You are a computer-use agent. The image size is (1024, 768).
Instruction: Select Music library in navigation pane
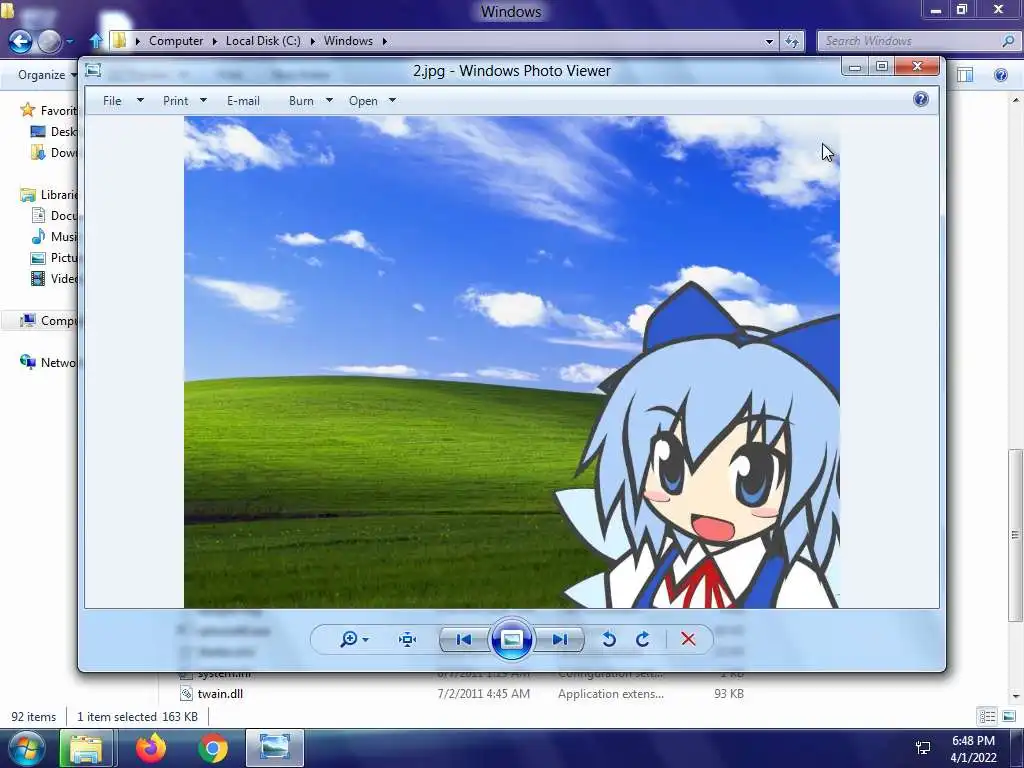coord(54,236)
